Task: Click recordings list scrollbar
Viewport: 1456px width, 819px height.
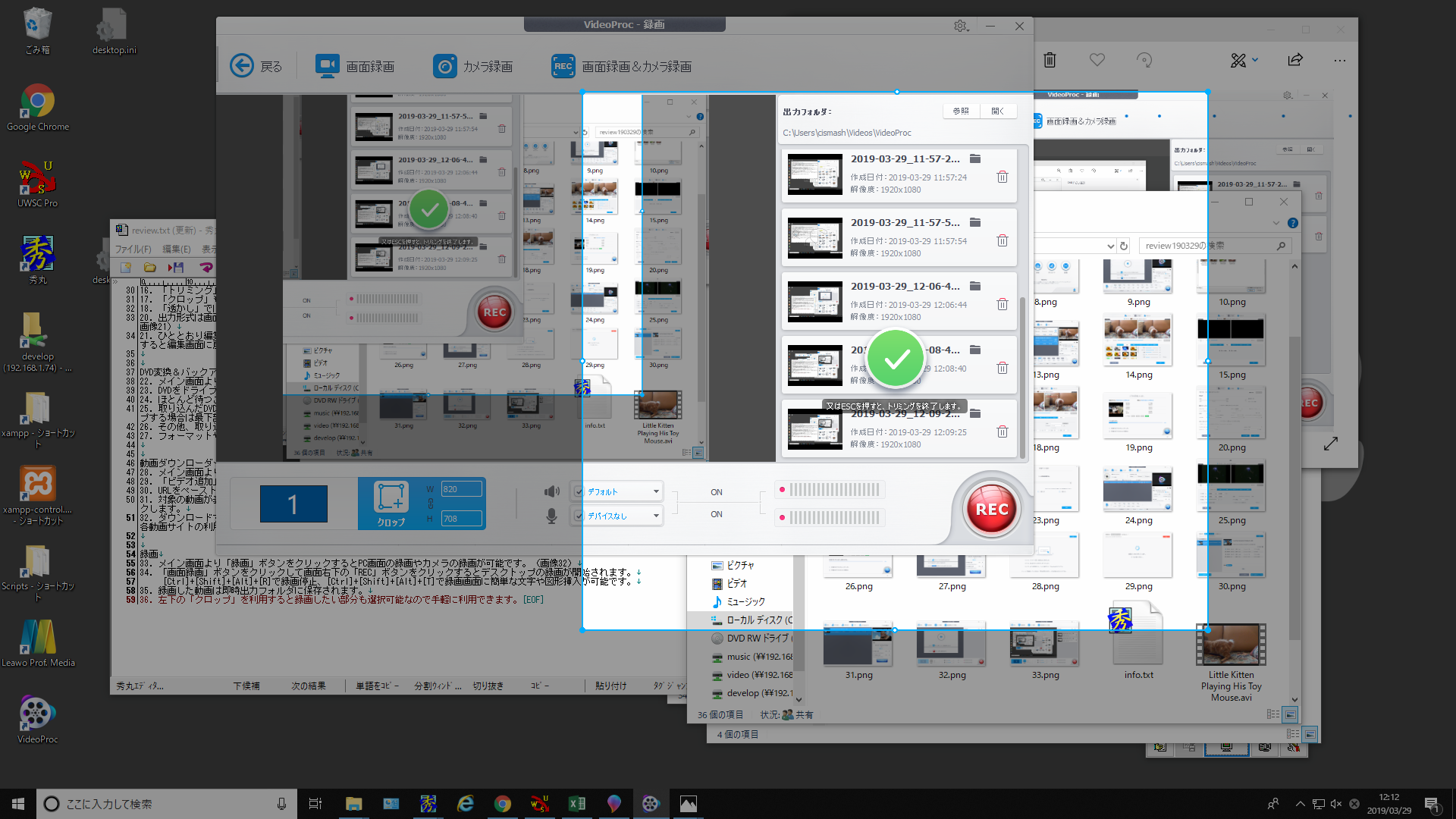Action: click(1022, 378)
